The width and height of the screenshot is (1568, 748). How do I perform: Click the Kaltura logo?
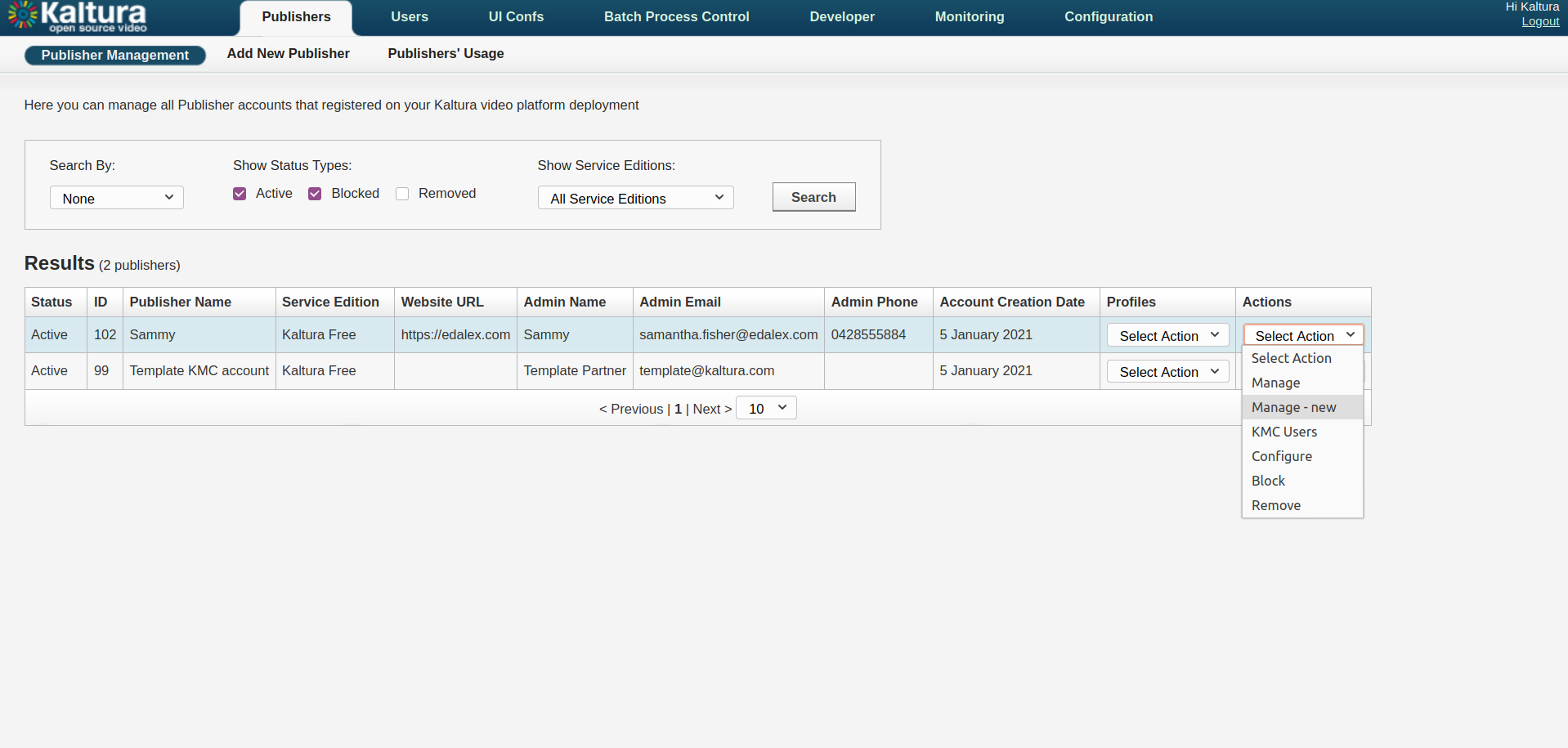pos(78,16)
